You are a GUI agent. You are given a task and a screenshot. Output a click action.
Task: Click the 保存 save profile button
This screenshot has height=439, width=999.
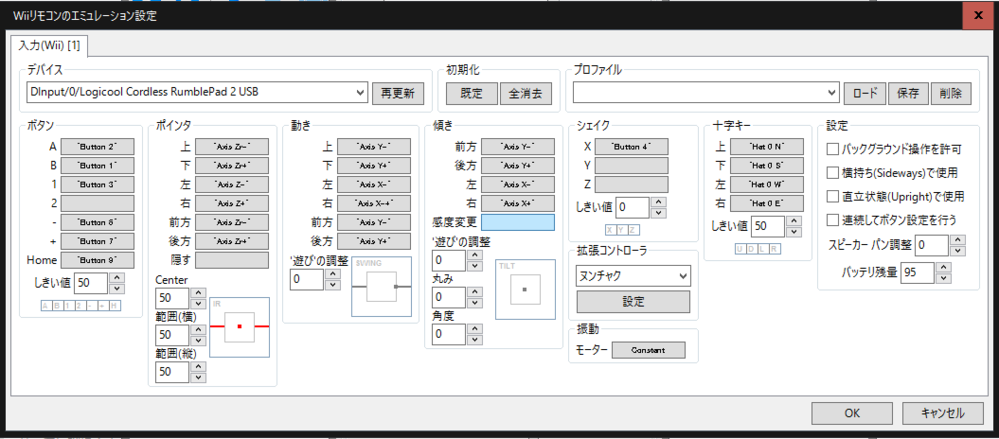pyautogui.click(x=906, y=93)
